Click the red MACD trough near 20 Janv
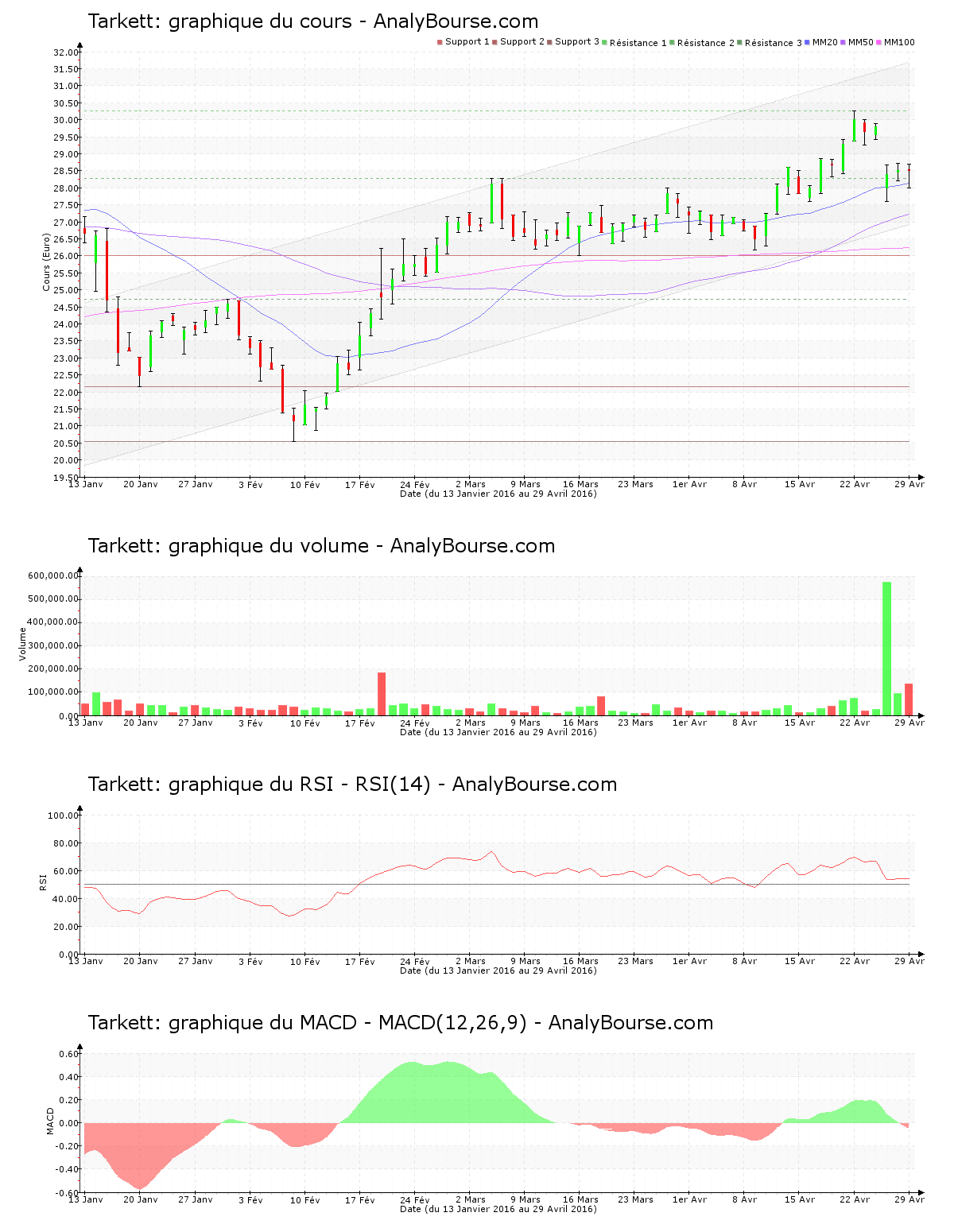Image resolution: width=954 pixels, height=1232 pixels. tap(141, 1156)
